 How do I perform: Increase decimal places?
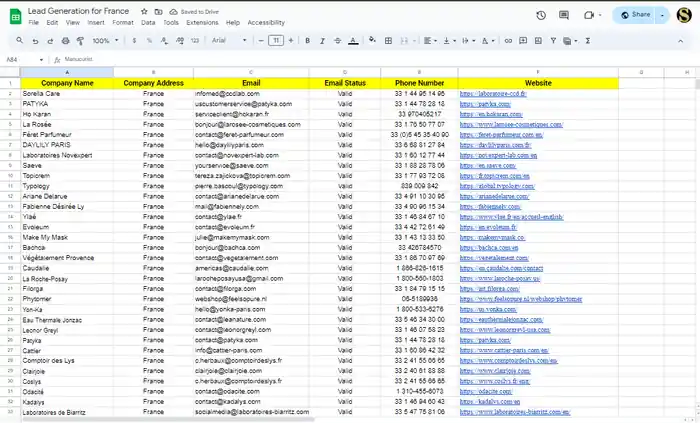[x=179, y=41]
